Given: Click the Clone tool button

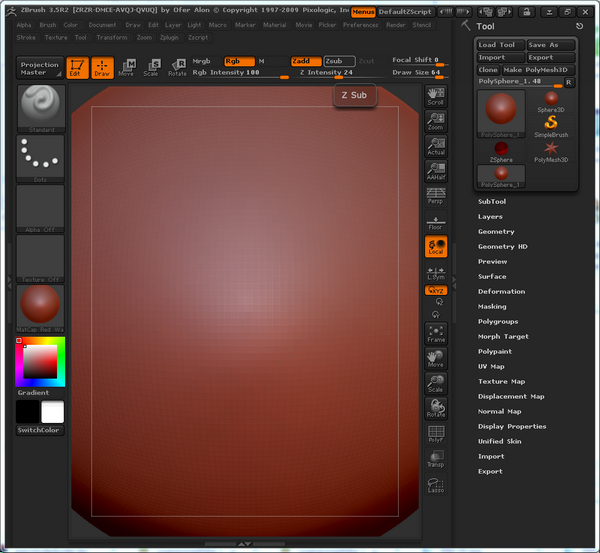Looking at the screenshot, I should point(488,70).
